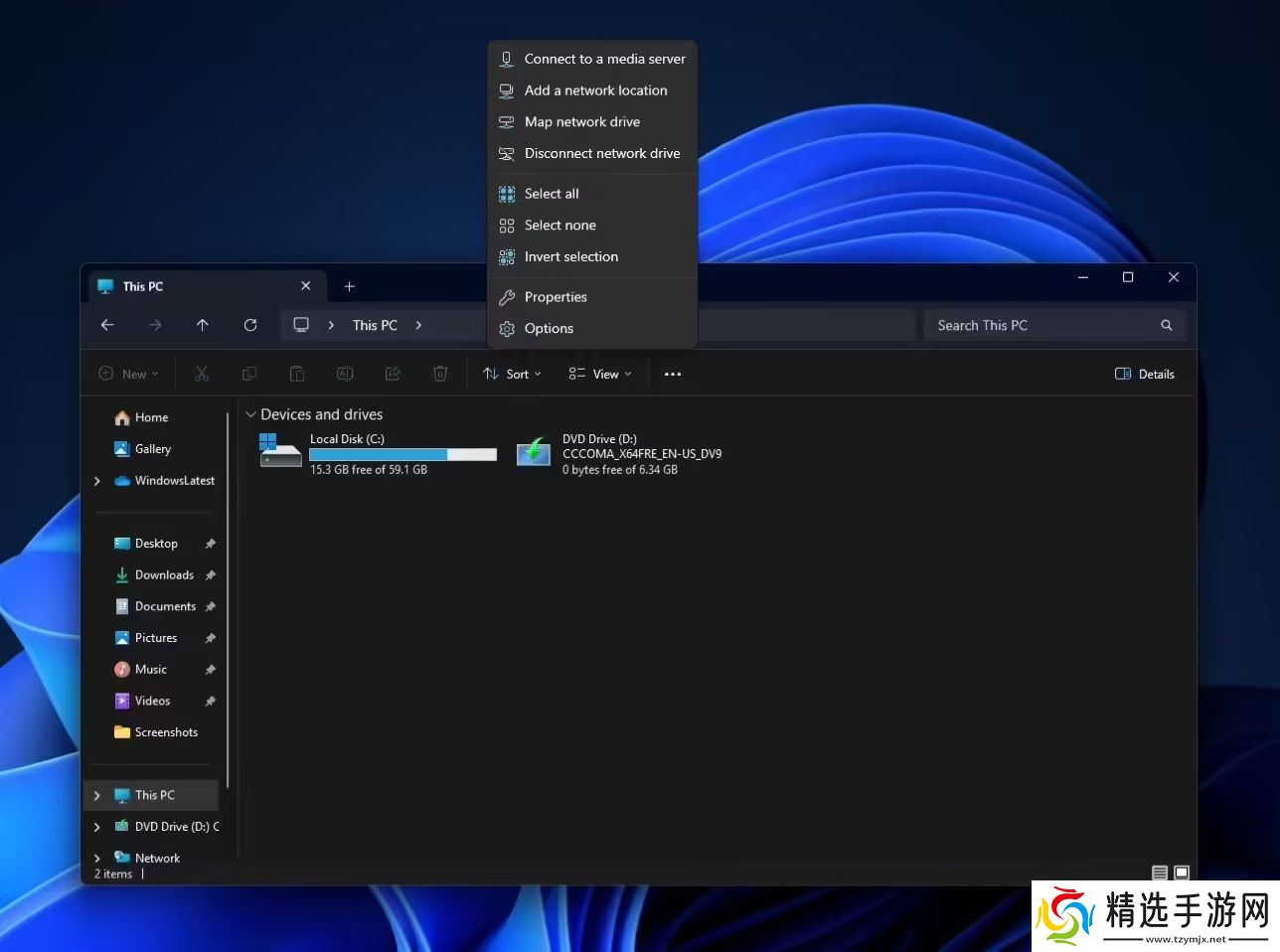Open the View dropdown
The height and width of the screenshot is (952, 1280).
(x=600, y=375)
